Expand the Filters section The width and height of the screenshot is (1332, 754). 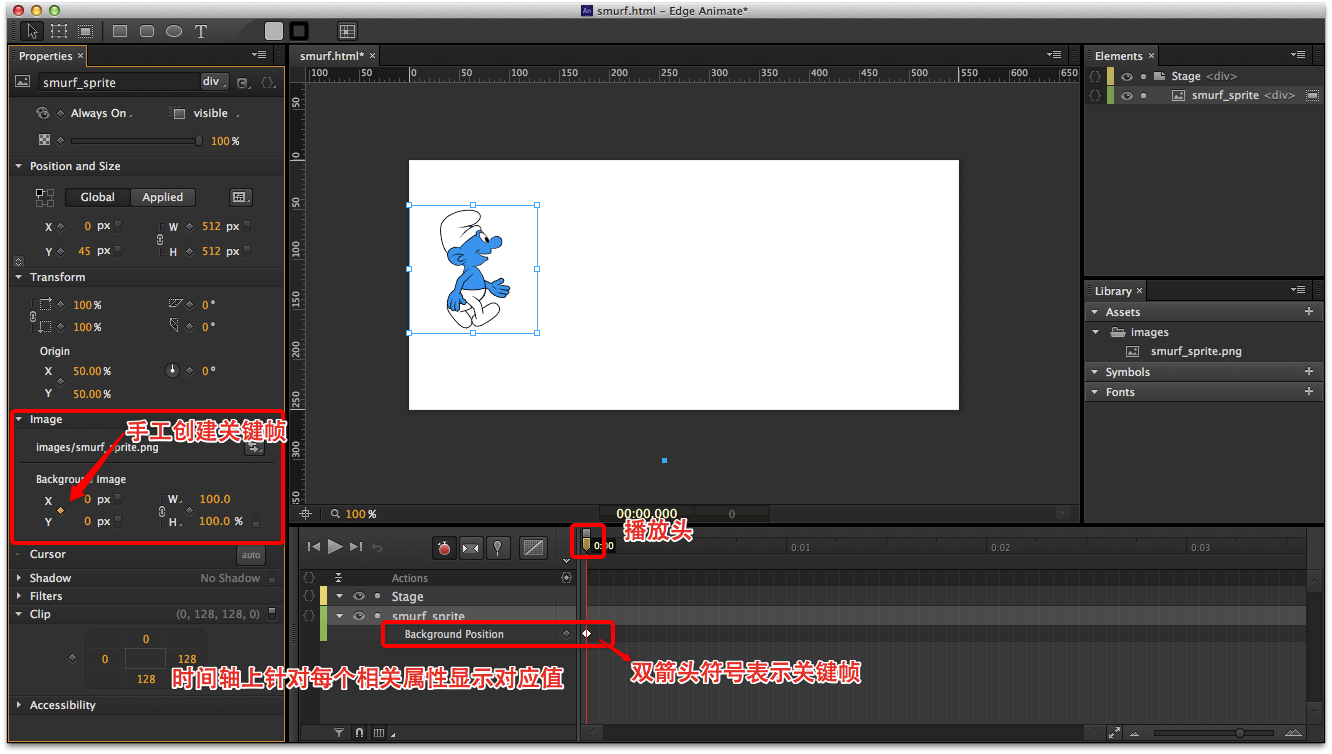[x=19, y=596]
